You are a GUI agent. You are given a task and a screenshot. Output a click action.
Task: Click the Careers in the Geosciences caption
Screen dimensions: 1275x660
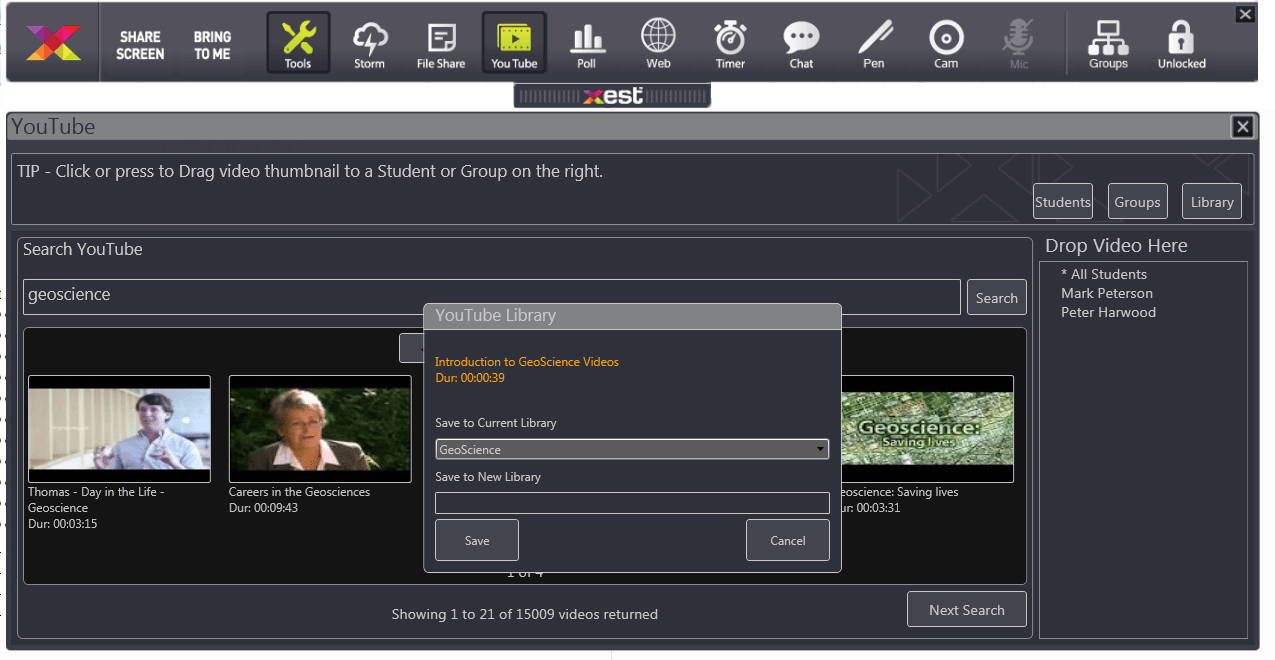pos(299,492)
